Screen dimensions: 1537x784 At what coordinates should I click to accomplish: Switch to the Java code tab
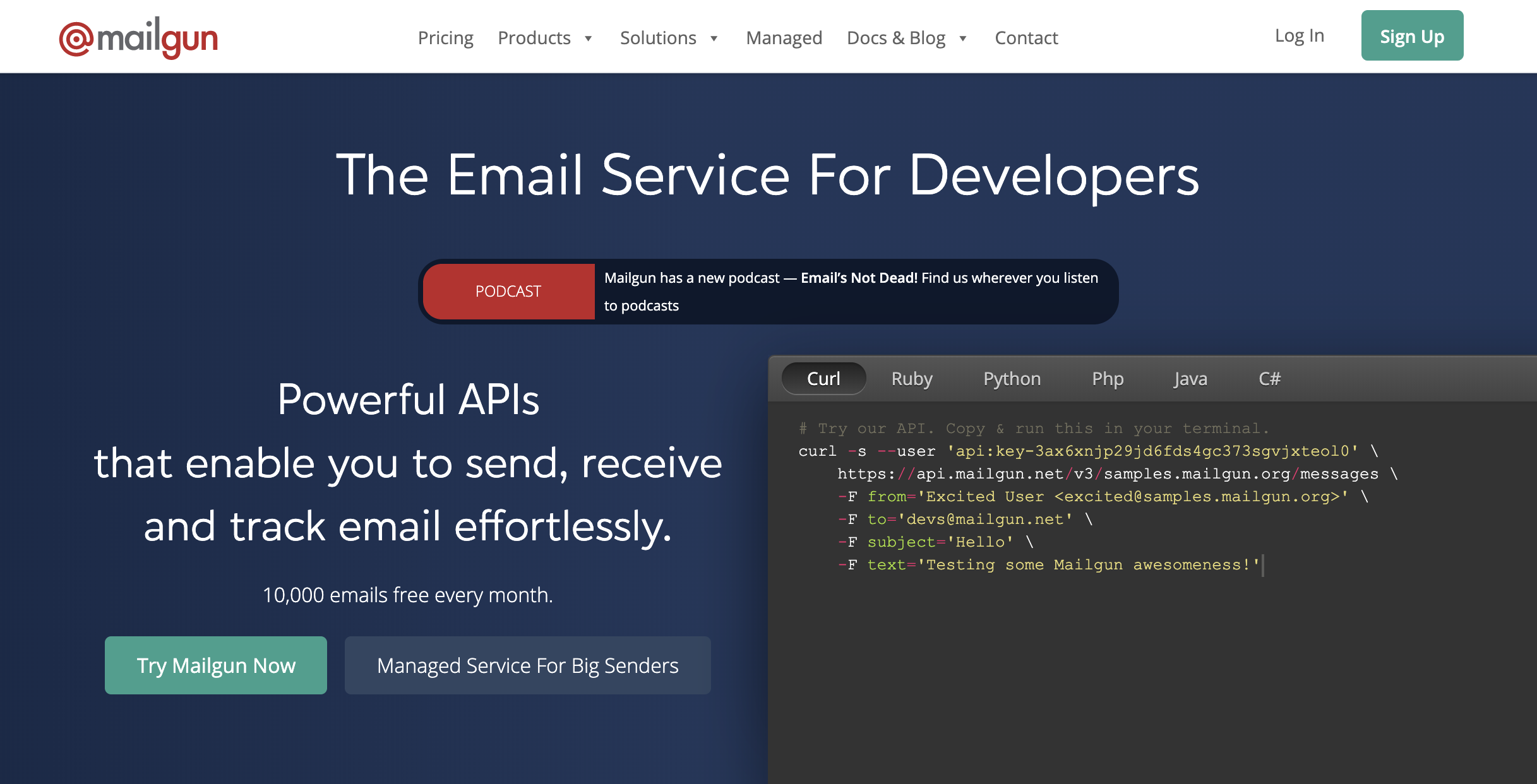click(x=1190, y=379)
